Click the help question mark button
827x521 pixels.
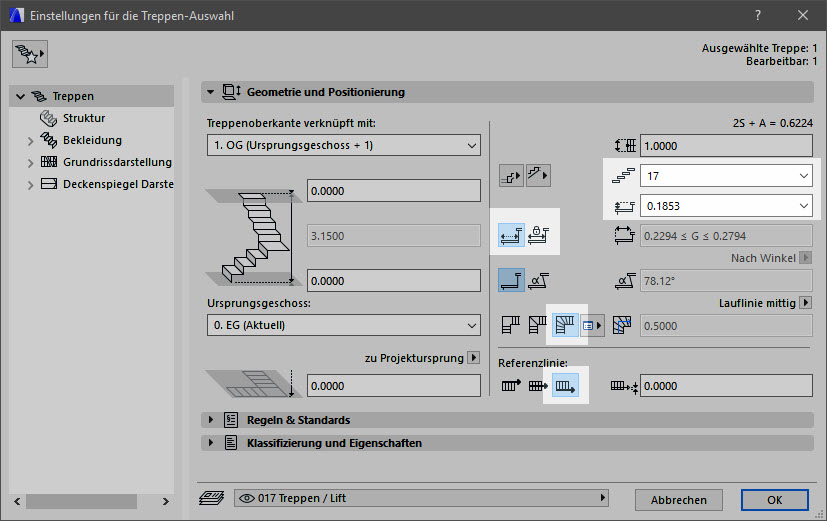(x=758, y=15)
